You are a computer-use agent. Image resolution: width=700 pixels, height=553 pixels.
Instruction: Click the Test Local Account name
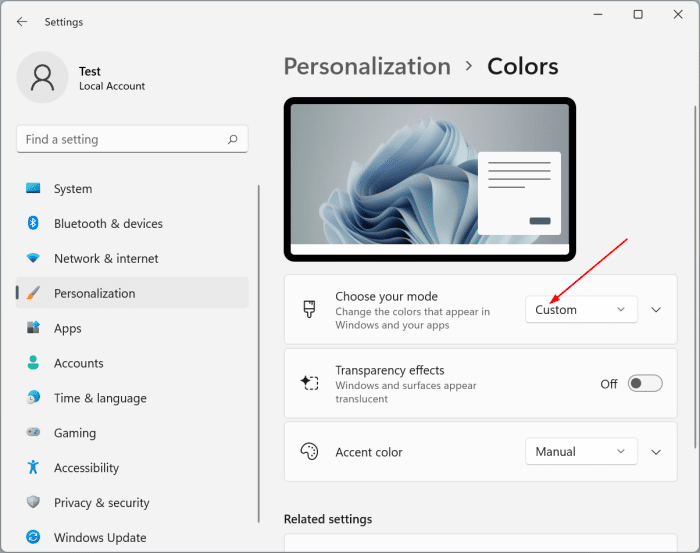112,78
